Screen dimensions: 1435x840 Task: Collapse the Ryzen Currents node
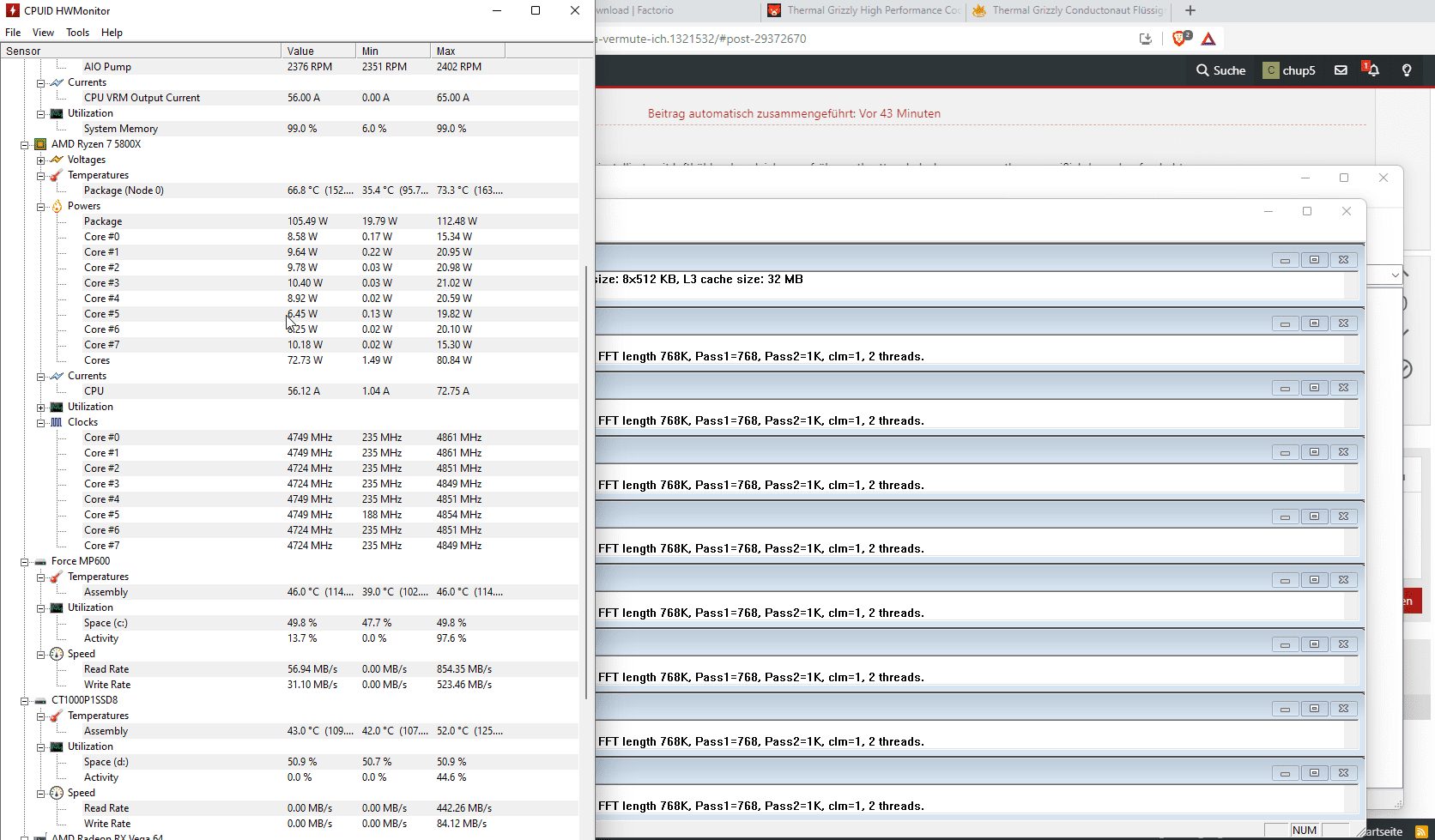click(x=40, y=376)
